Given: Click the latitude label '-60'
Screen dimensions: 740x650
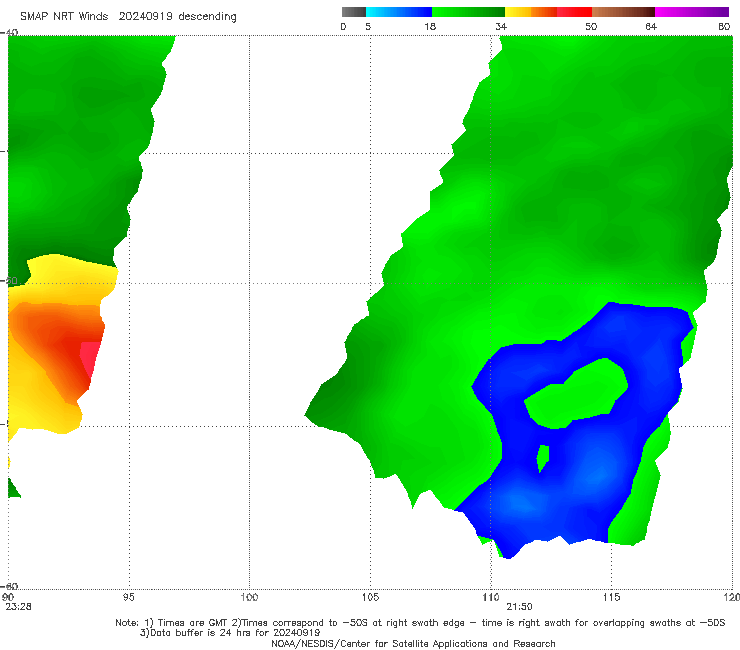Looking at the screenshot, I should point(9,586).
